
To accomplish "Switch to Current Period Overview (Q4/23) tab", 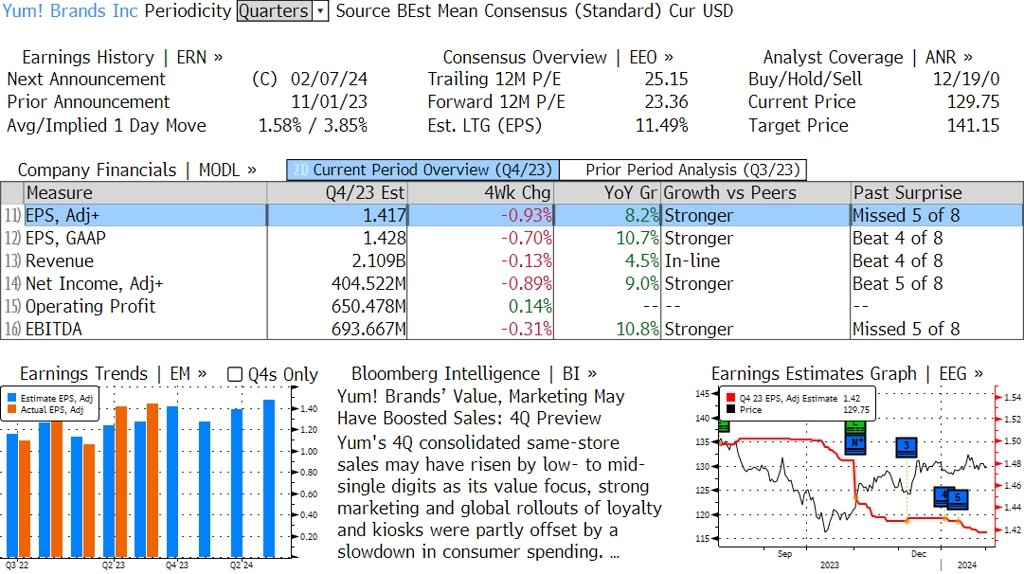I will [423, 170].
